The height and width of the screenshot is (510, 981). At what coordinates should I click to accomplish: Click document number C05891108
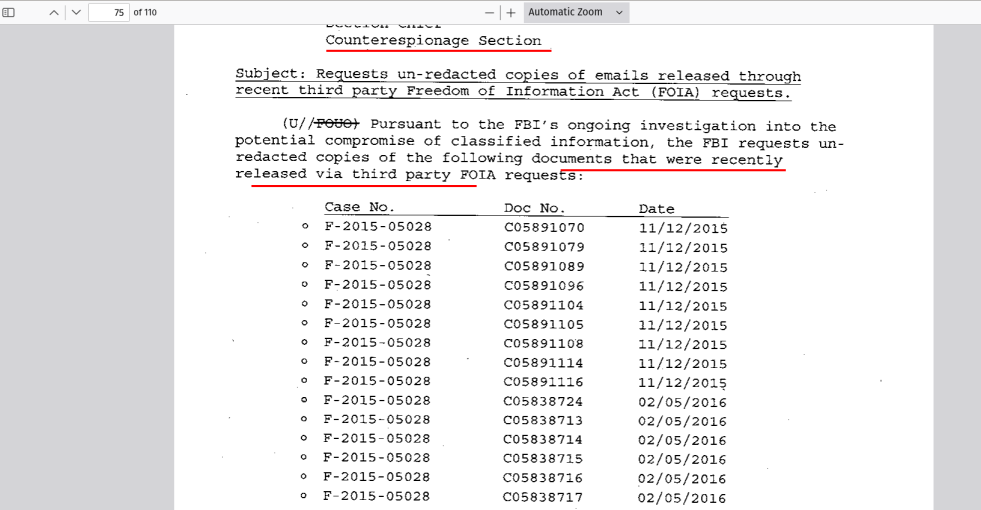click(x=544, y=343)
